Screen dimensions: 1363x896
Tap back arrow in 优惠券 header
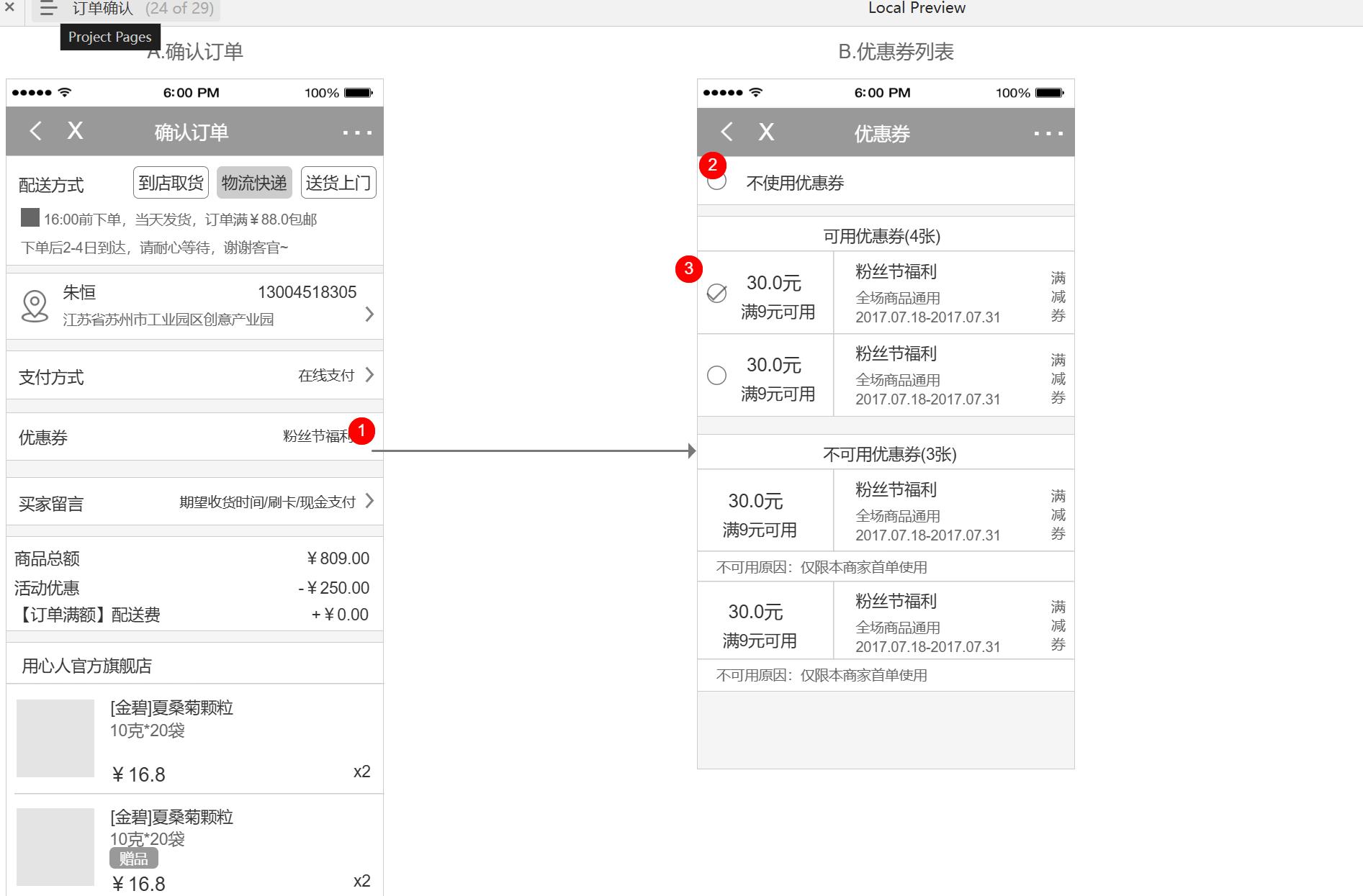(727, 132)
